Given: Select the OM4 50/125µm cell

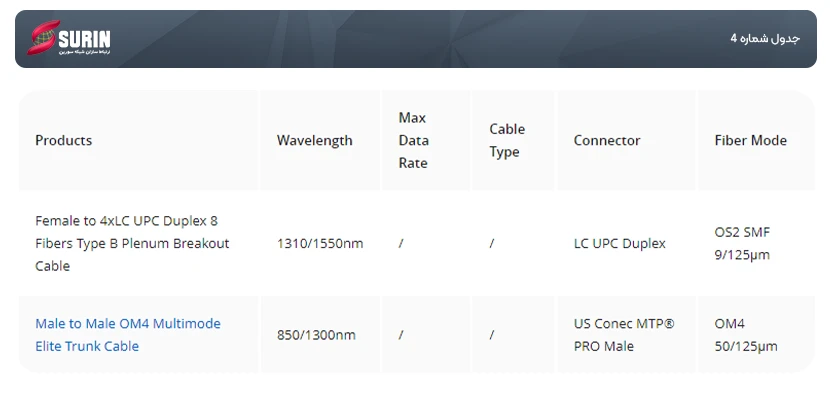Looking at the screenshot, I should [x=746, y=334].
